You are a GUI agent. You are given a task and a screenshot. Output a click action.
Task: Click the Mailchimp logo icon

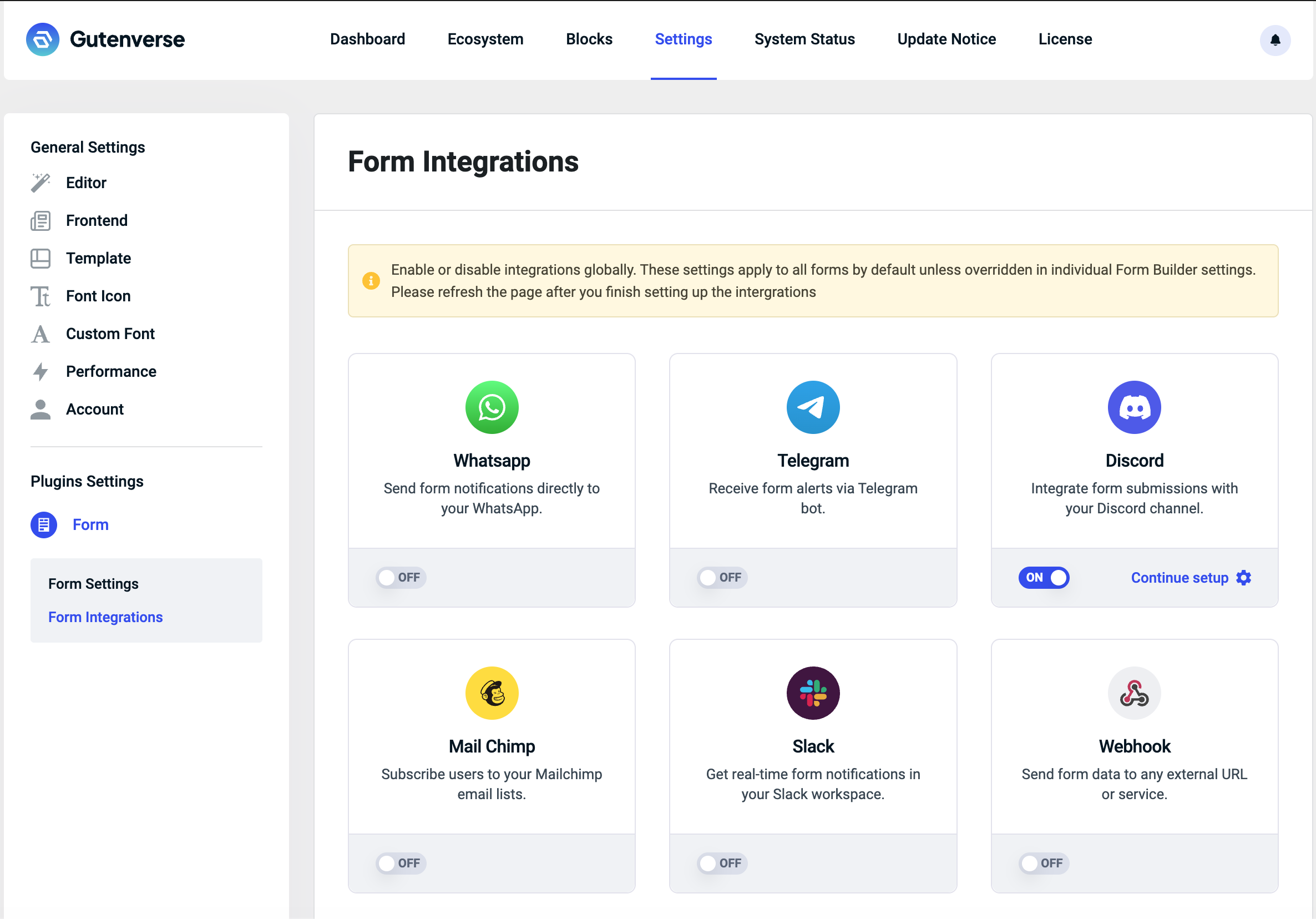click(492, 693)
